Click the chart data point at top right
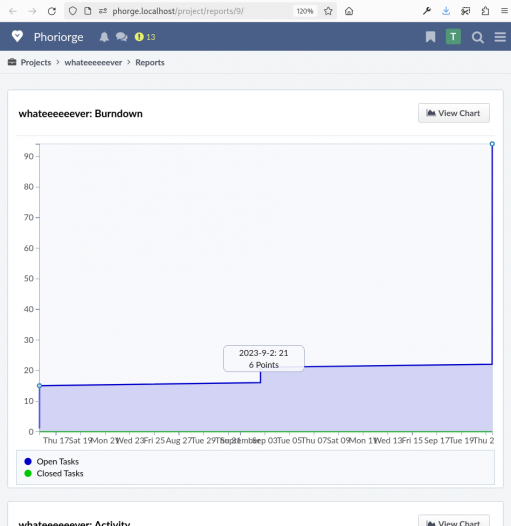511x526 pixels. coord(492,144)
